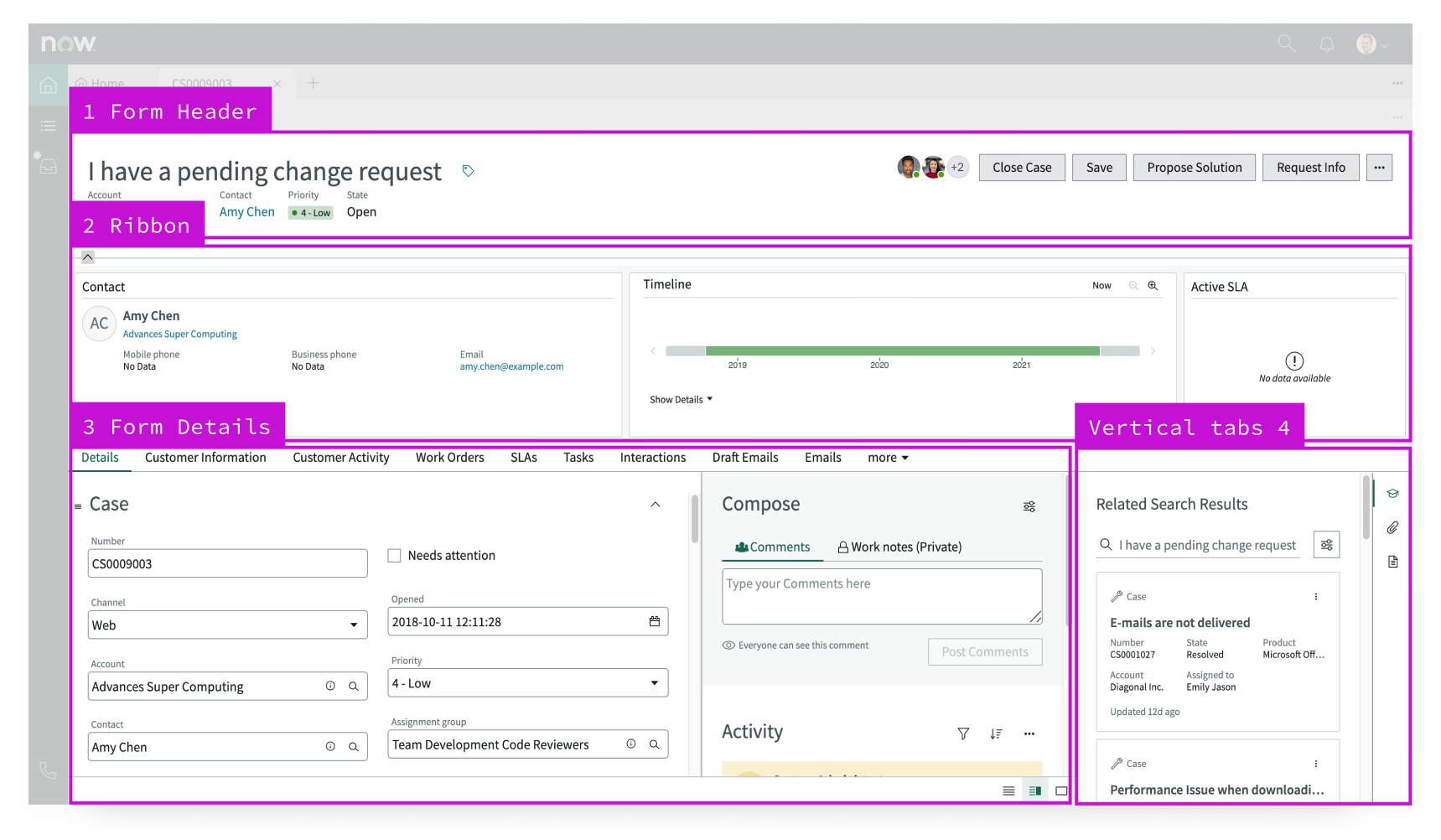Open the Work Orders tab
This screenshot has width=1441, height=840.
tap(449, 458)
